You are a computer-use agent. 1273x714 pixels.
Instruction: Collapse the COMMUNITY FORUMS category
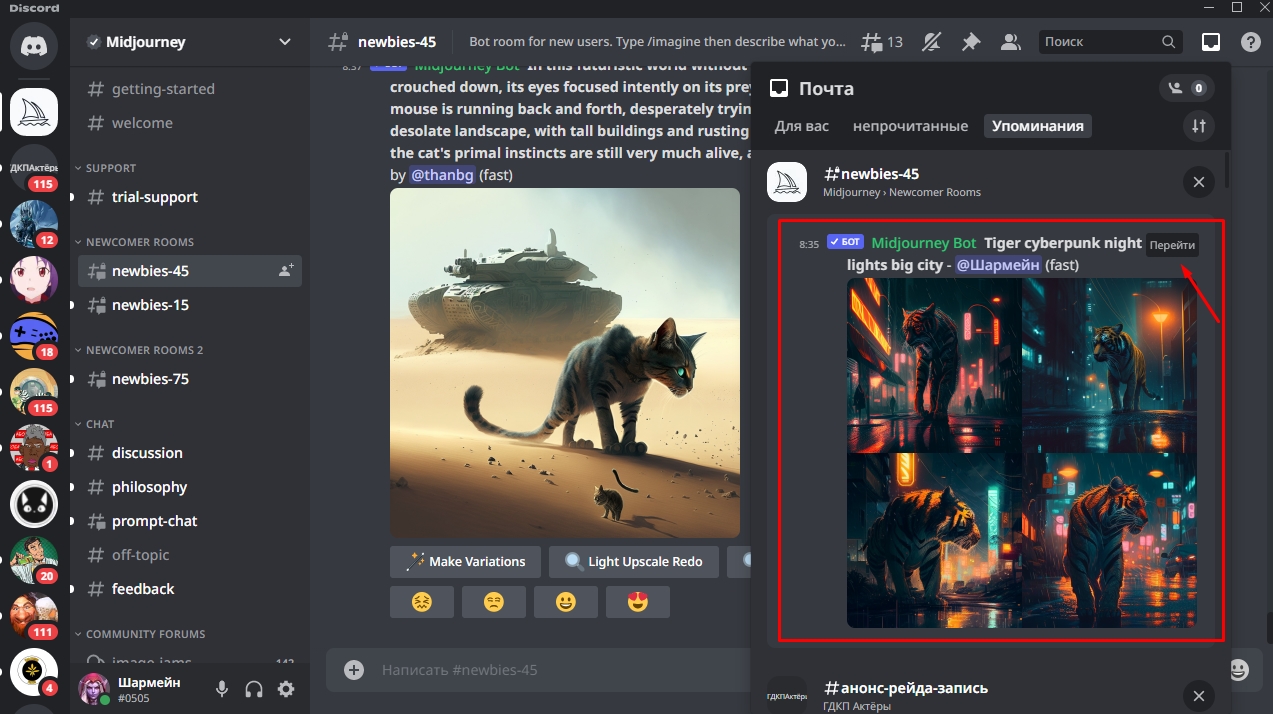(146, 634)
